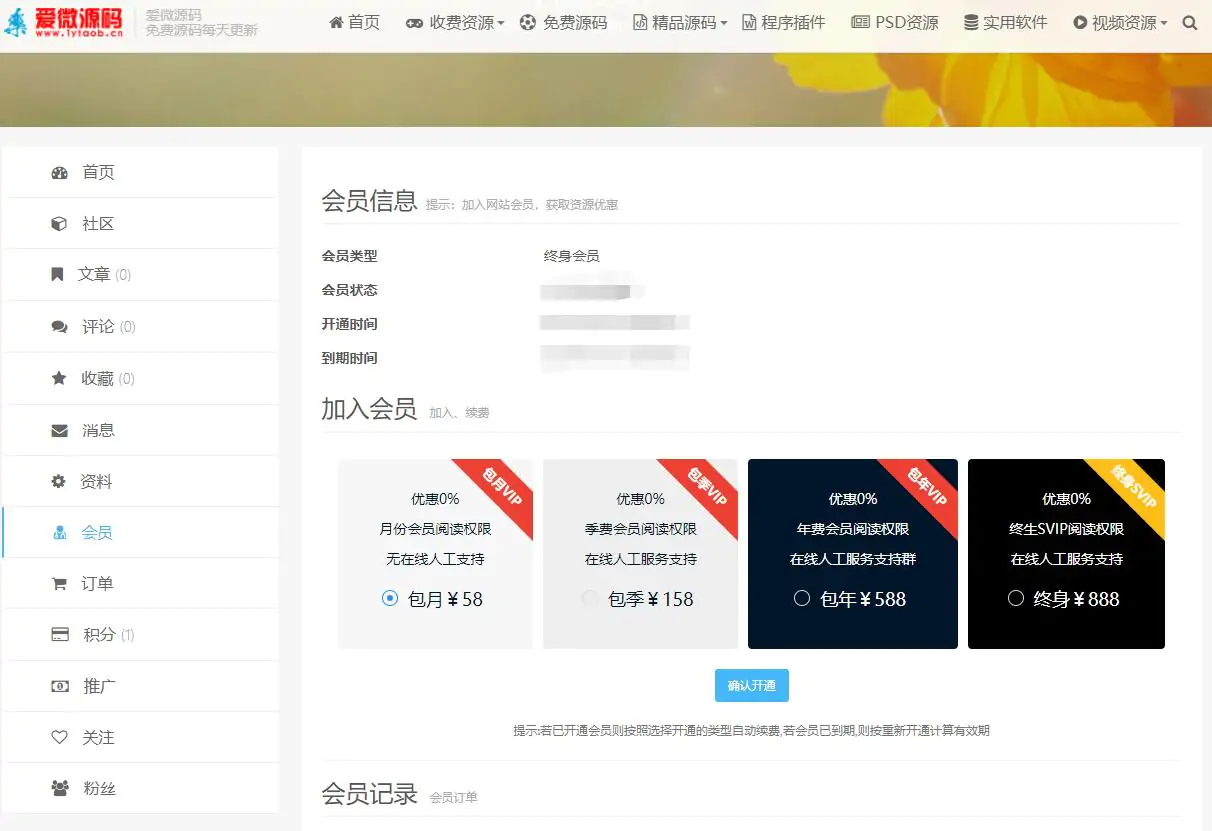The image size is (1212, 831).
Task: Click the 会员记录 section heading
Action: (369, 794)
